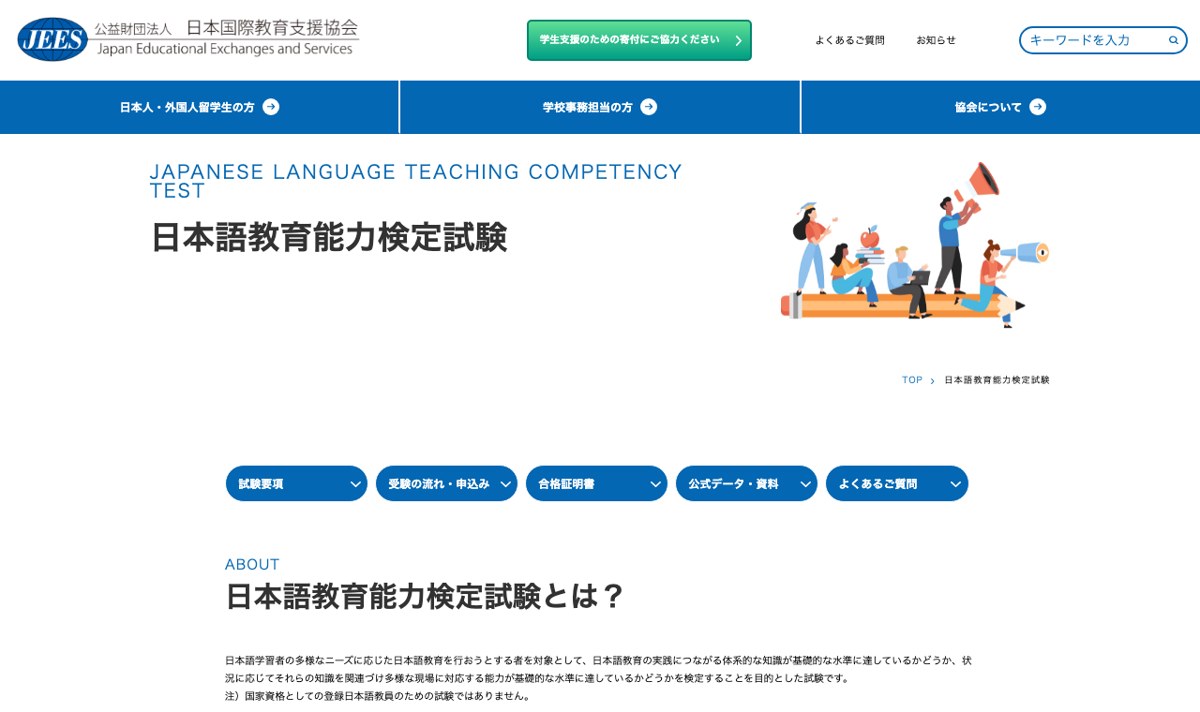This screenshot has width=1200, height=712.
Task: Click arrow icon beside 日本人・外国人留学生の方
Action: (x=271, y=107)
